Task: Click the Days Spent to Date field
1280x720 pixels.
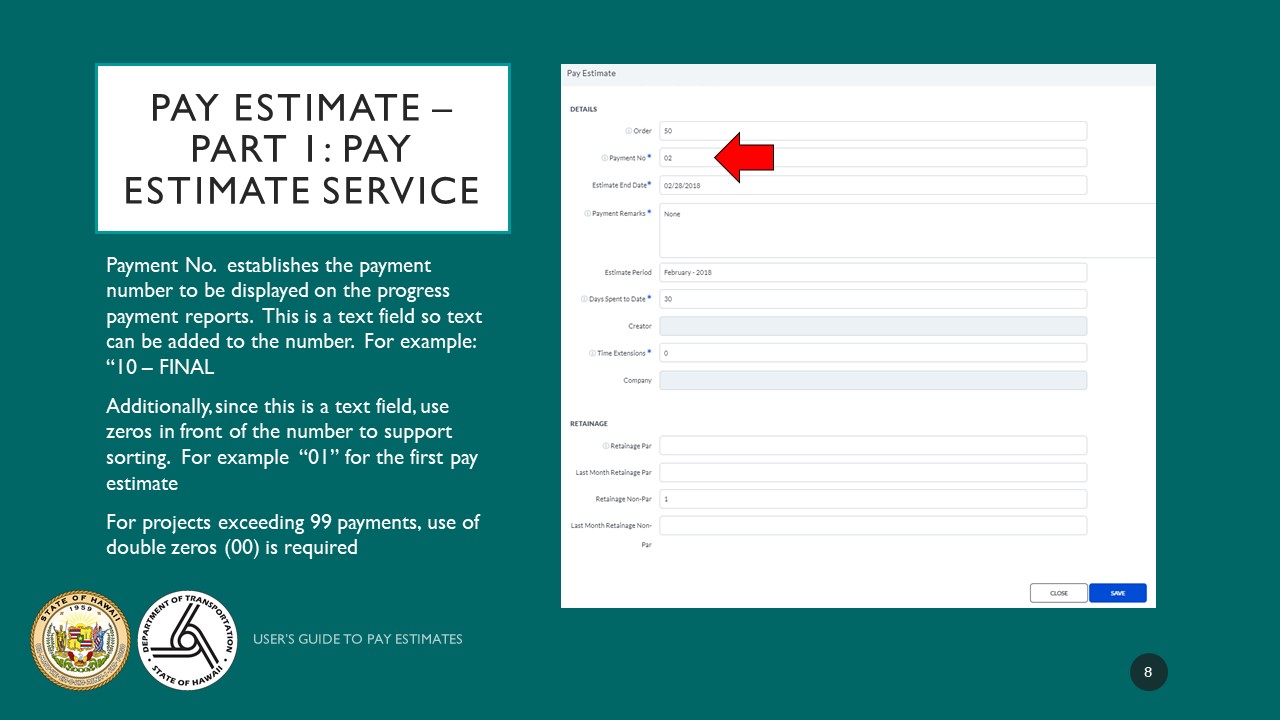Action: click(x=873, y=299)
